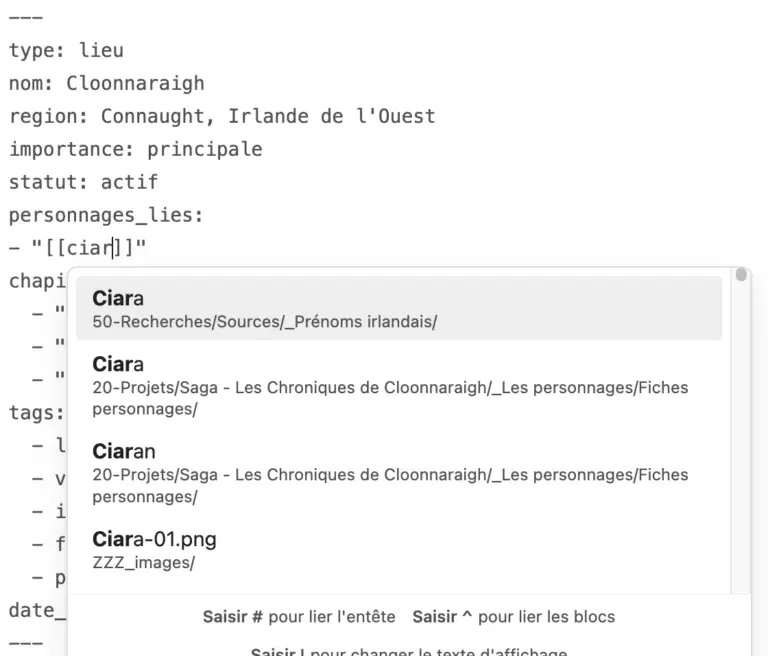Click the "importance: principale" line
The height and width of the screenshot is (656, 768).
click(x=135, y=149)
